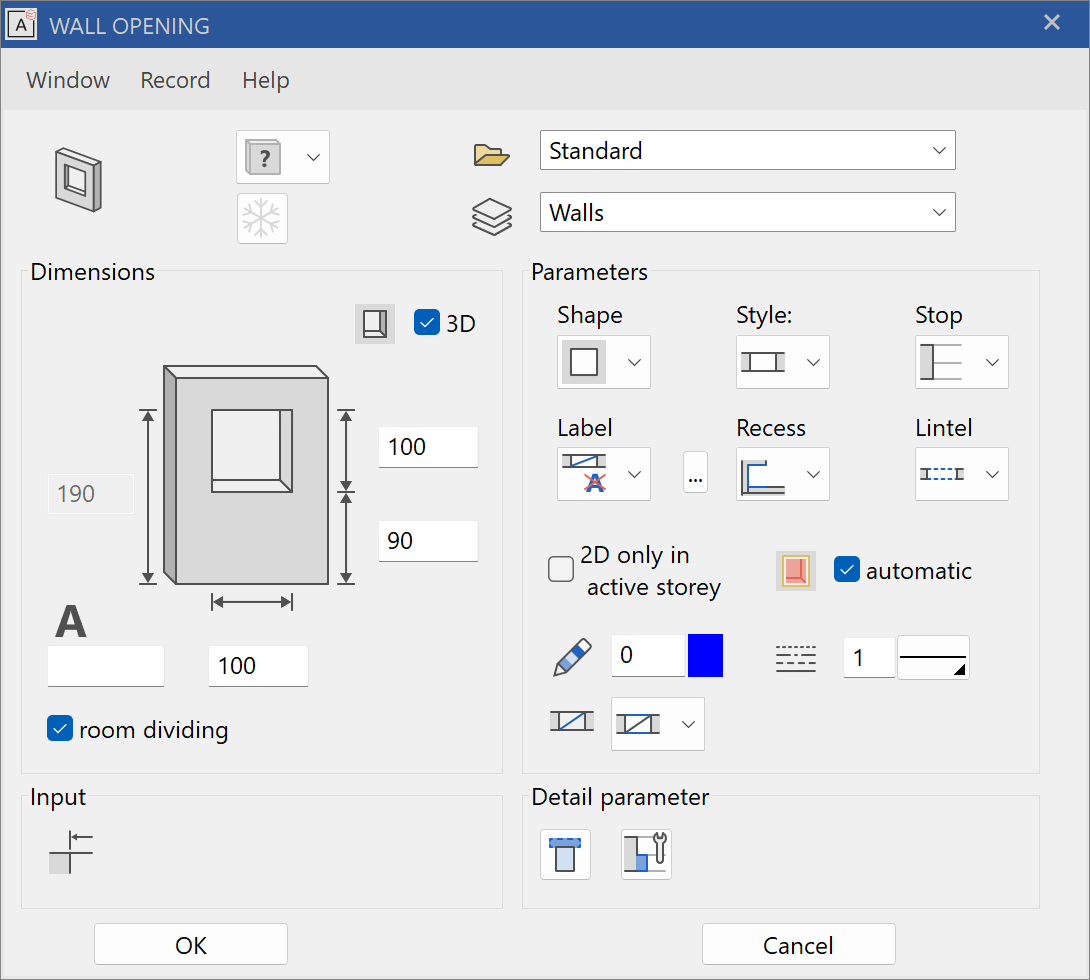Click the 2D view icon beside the 3D checkbox
This screenshot has height=980, width=1090.
[375, 324]
